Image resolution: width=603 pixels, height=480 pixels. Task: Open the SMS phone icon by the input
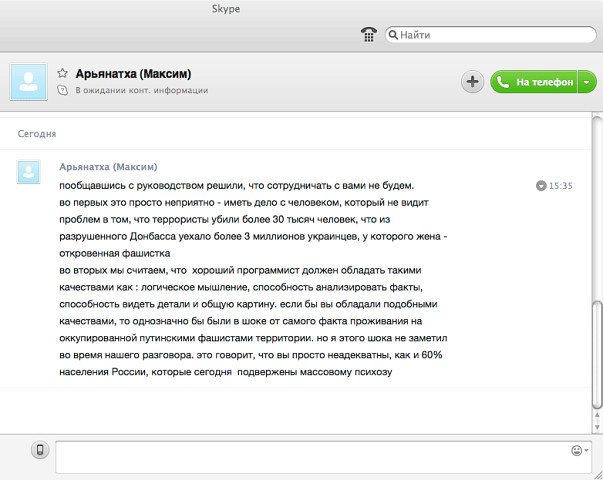pyautogui.click(x=40, y=450)
